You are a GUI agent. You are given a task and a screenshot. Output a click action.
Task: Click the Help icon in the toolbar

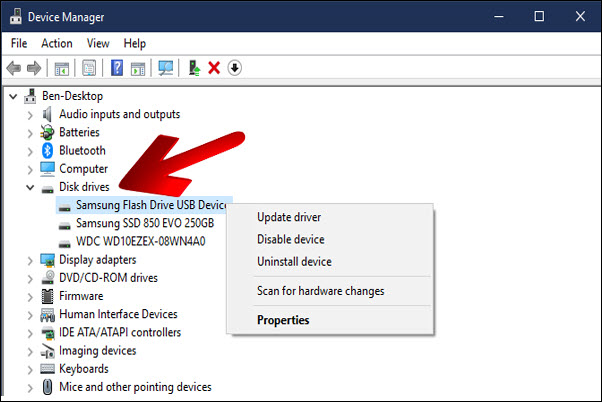[x=116, y=68]
